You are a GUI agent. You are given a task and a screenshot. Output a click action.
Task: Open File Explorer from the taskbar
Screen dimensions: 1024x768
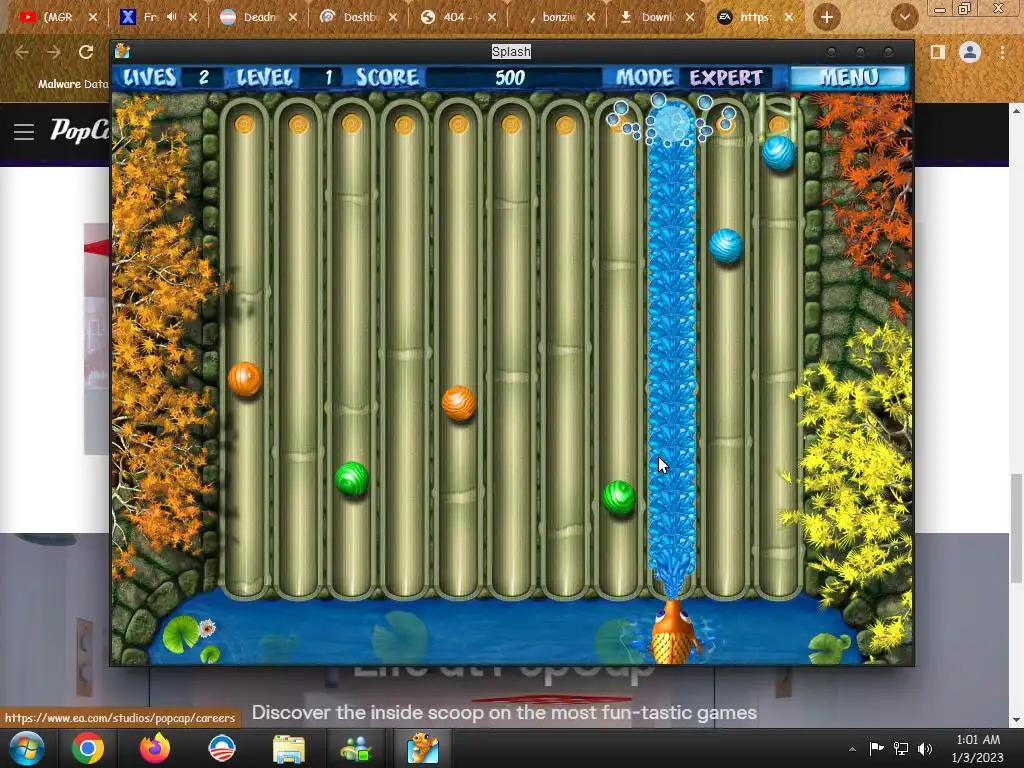[x=289, y=748]
